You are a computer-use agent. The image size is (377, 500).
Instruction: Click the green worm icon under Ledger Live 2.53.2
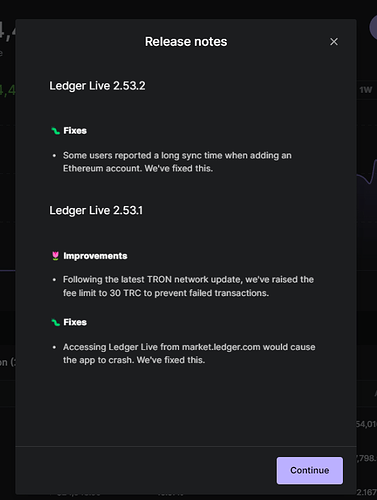[55, 131]
